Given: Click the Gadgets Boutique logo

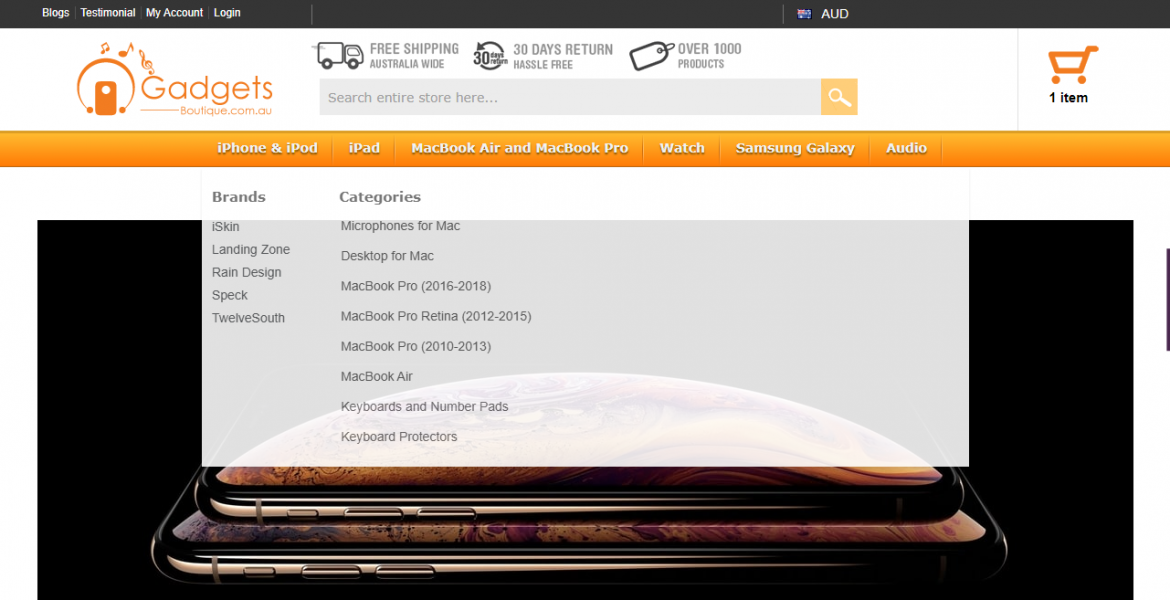Looking at the screenshot, I should click(175, 80).
